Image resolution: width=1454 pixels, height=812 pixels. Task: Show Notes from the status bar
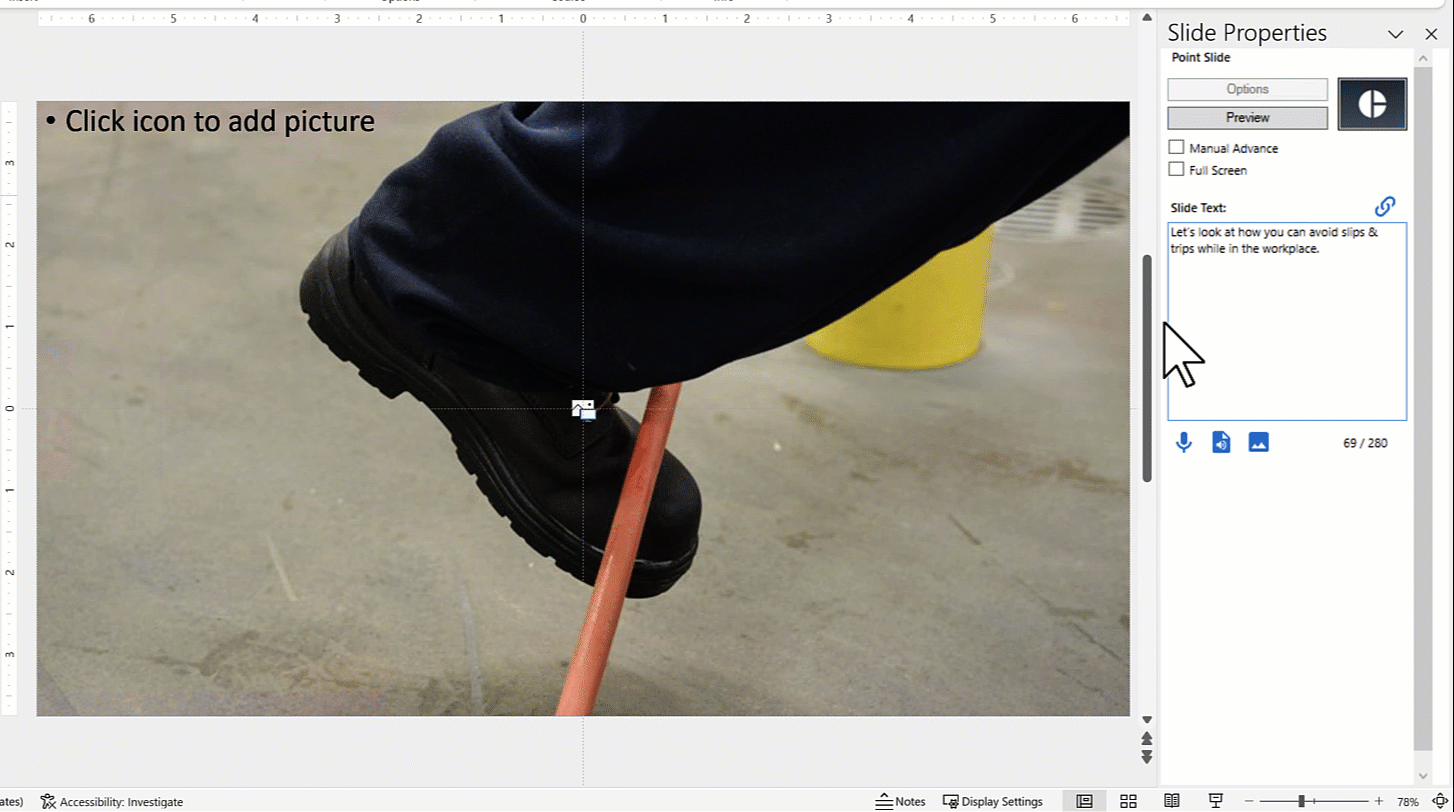(901, 801)
